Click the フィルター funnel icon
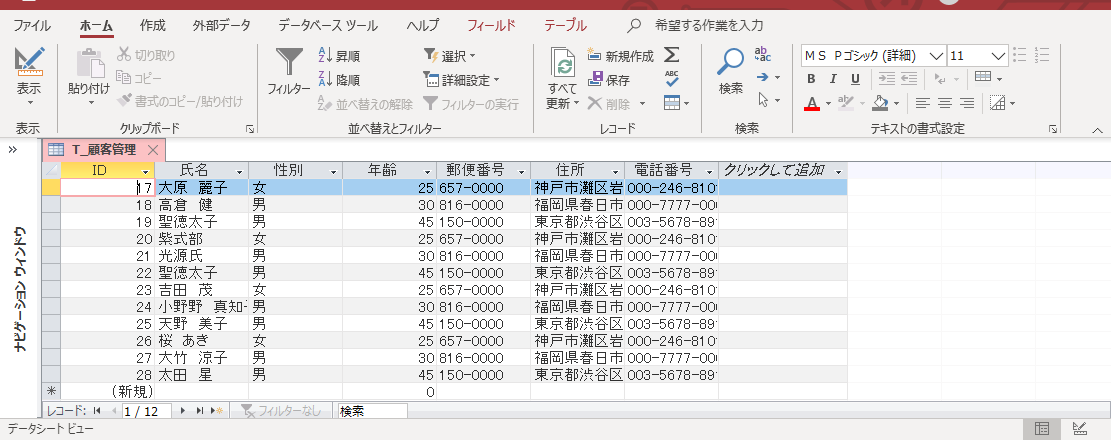The width and height of the screenshot is (1111, 440). 289,63
